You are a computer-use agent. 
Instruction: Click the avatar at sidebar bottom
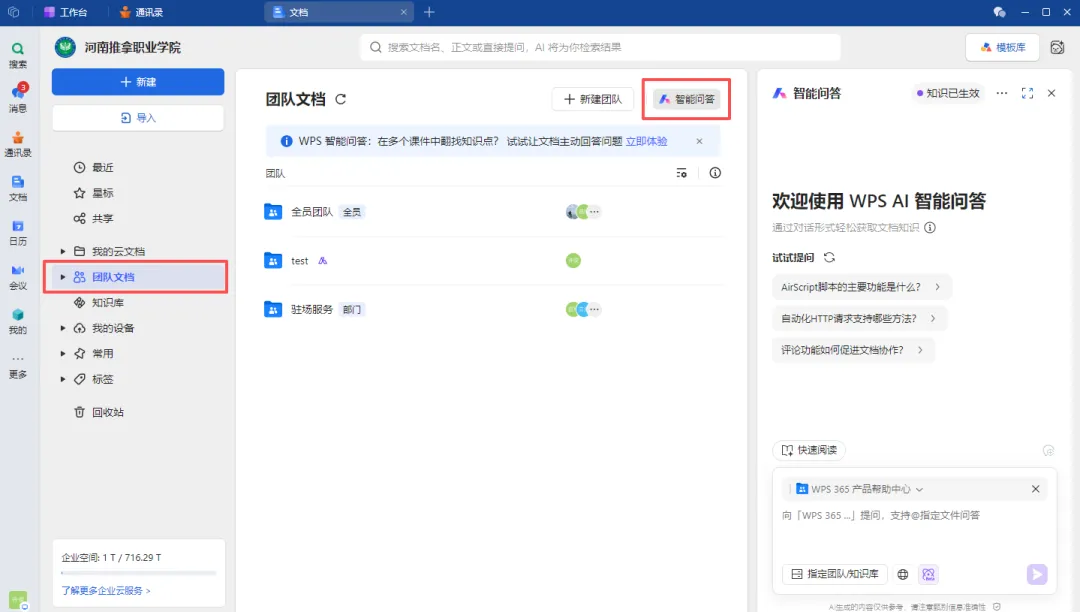point(18,600)
